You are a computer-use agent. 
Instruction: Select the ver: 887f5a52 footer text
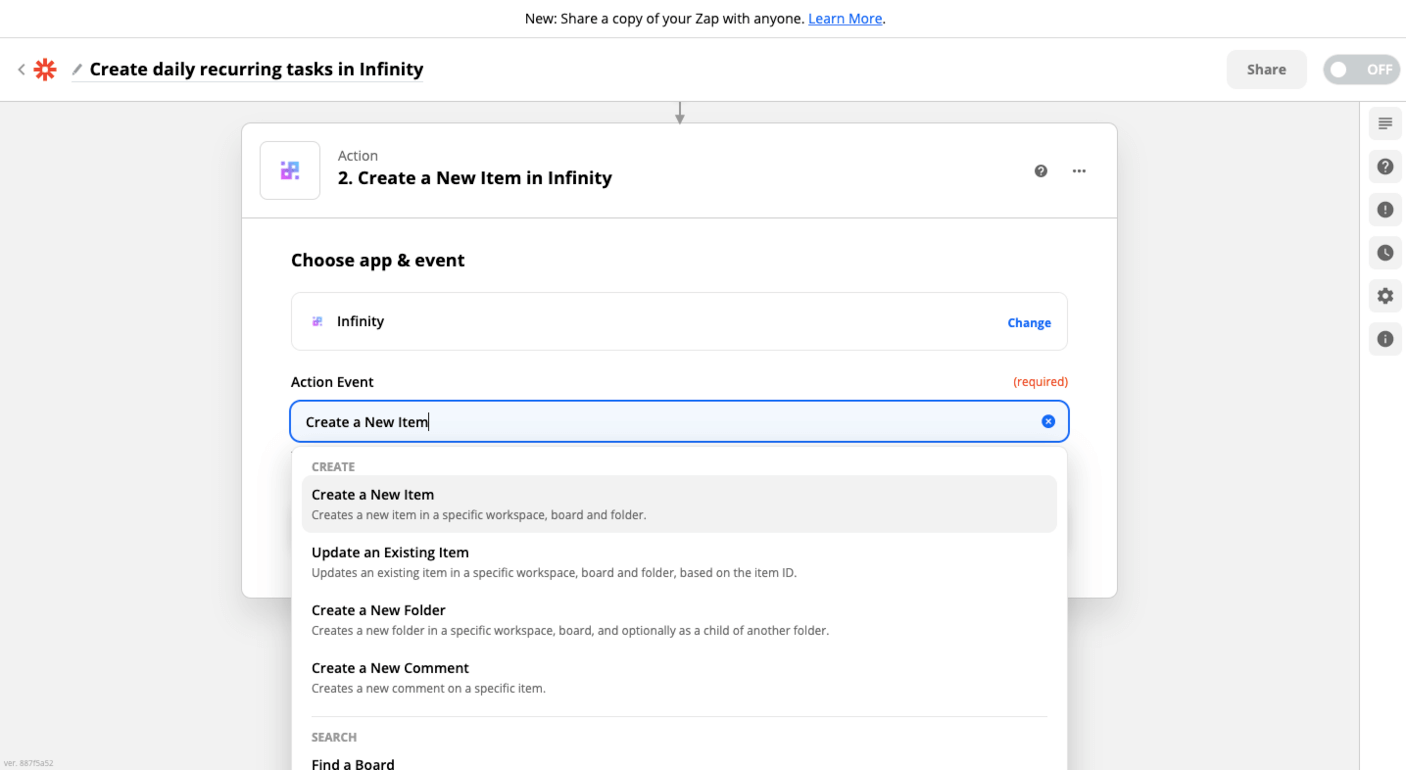click(x=28, y=763)
